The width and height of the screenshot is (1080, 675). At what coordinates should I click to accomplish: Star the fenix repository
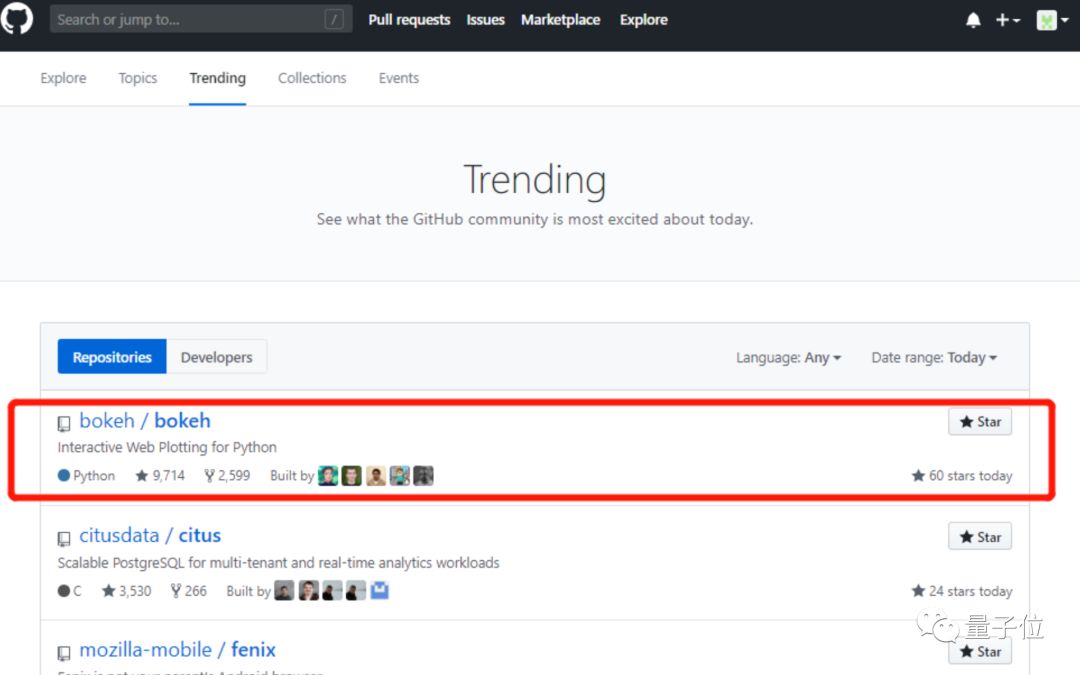[980, 651]
